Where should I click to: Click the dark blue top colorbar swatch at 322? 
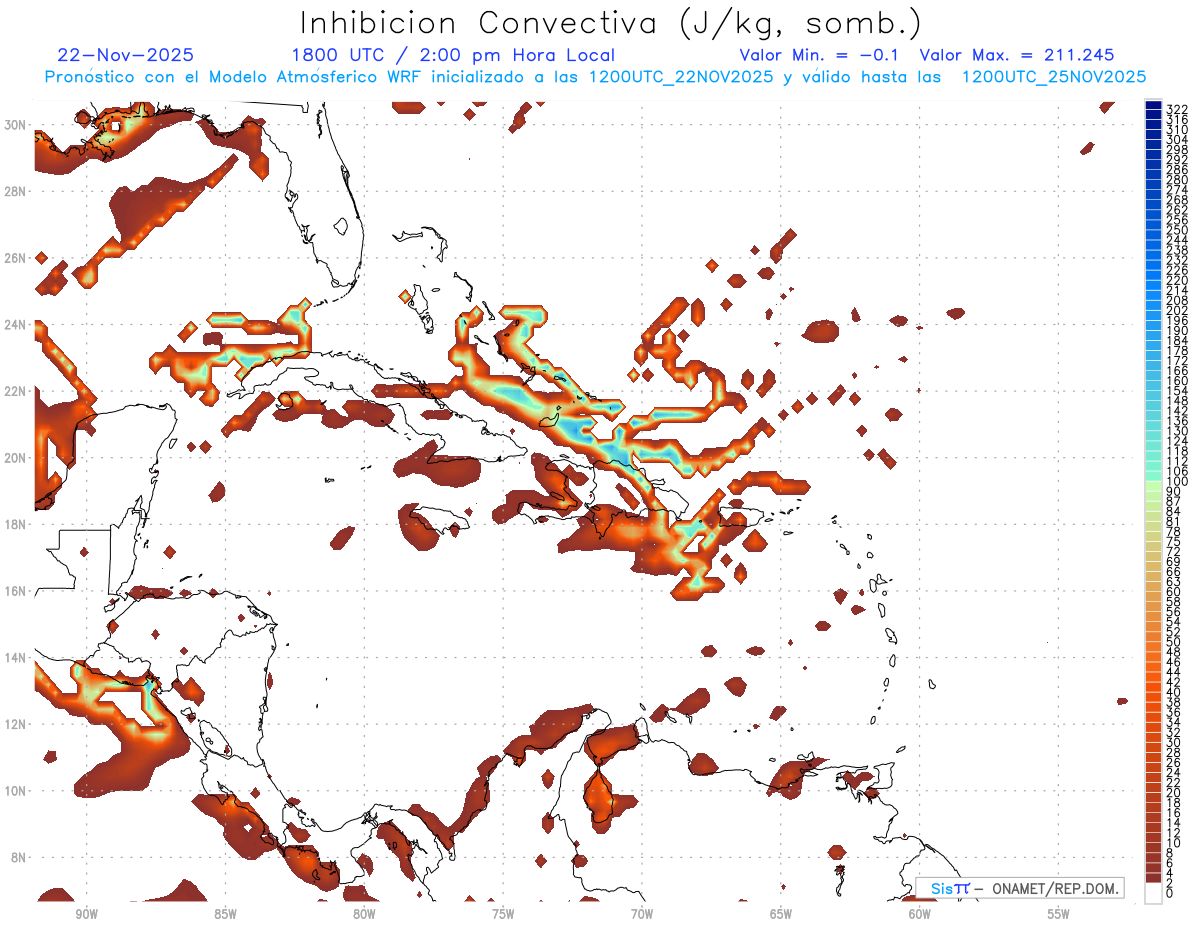tap(1154, 106)
